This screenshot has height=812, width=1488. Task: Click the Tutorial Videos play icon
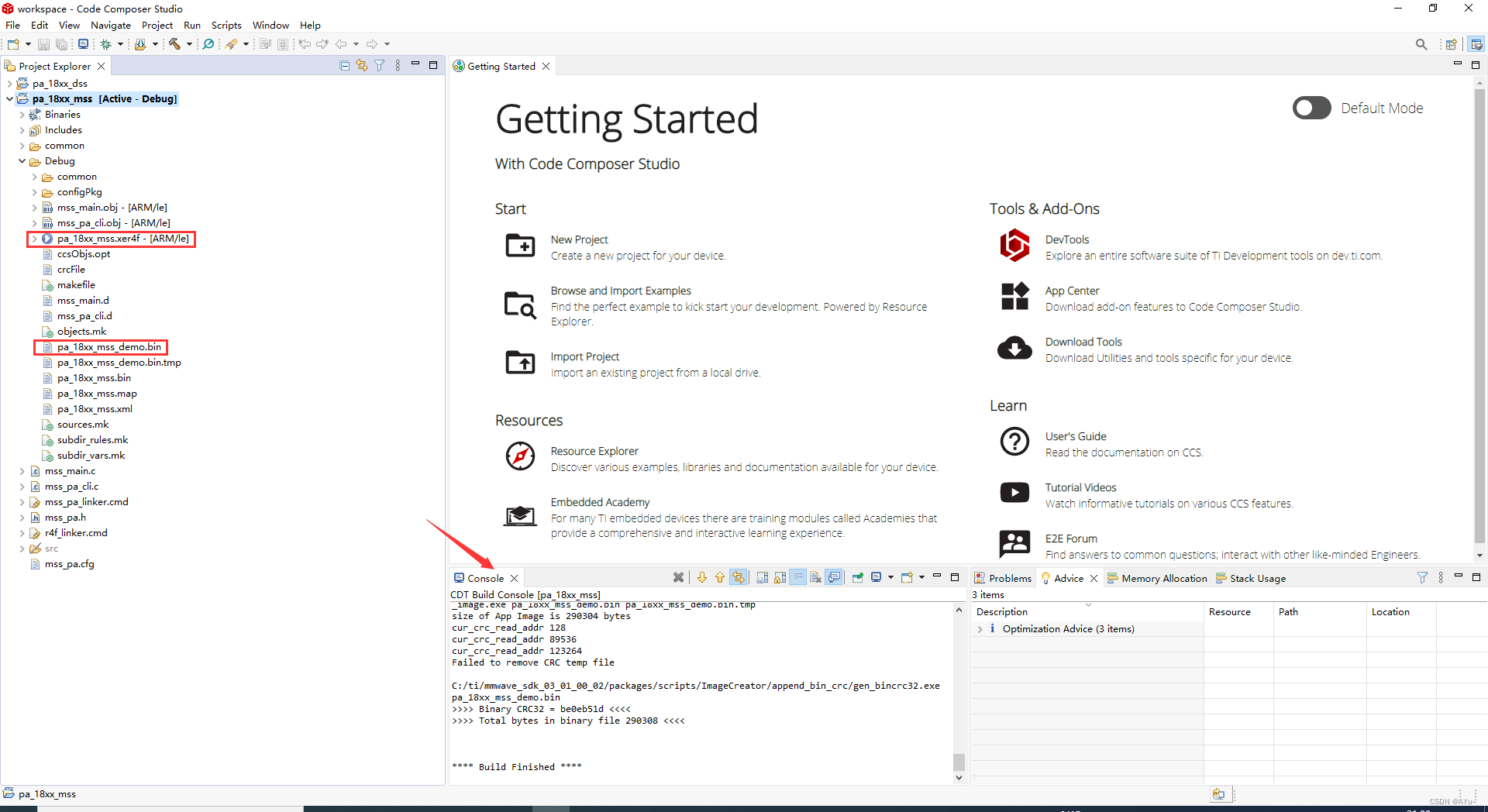[x=1014, y=493]
